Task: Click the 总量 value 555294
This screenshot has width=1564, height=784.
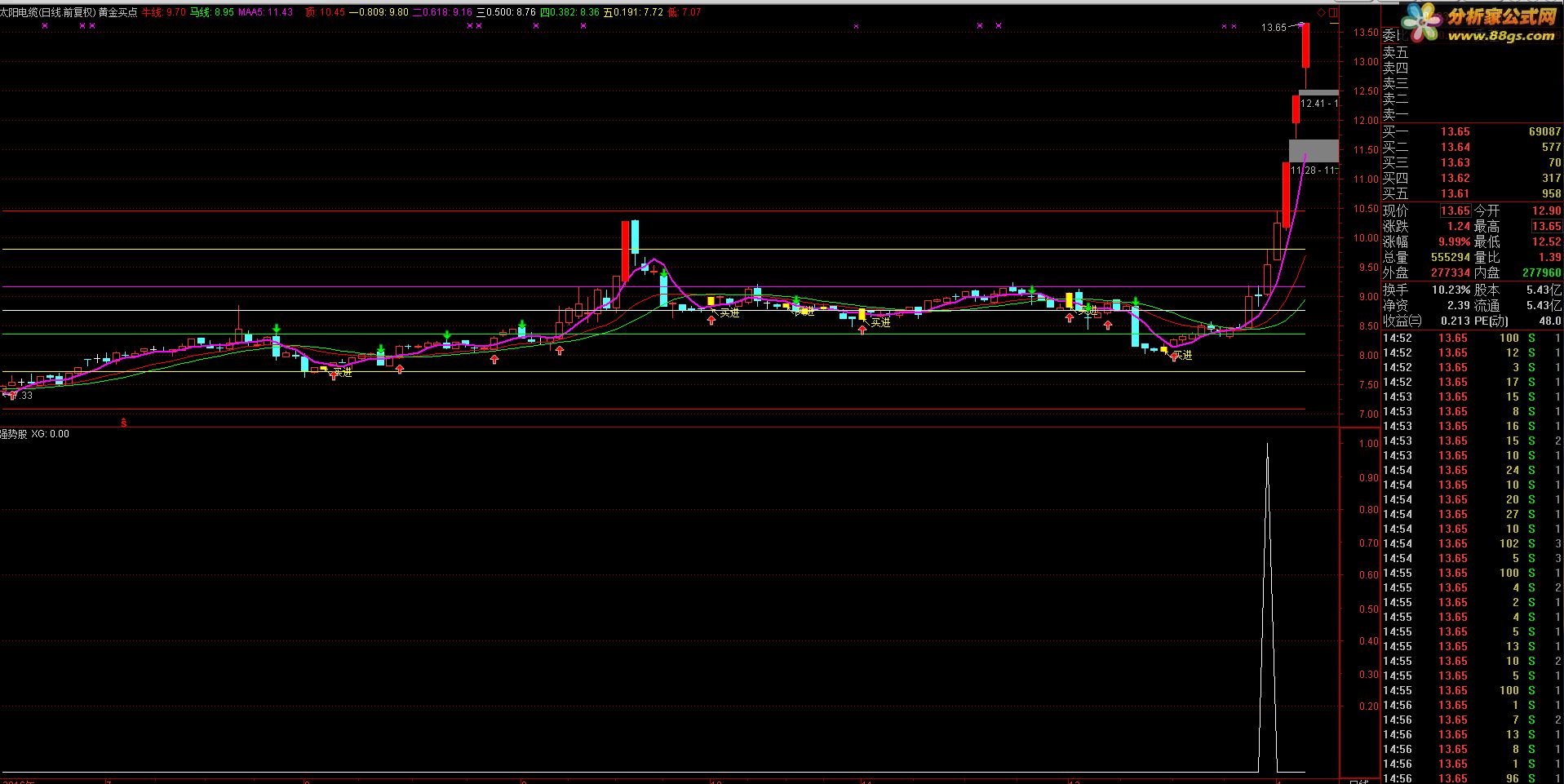Action: pyautogui.click(x=1451, y=257)
